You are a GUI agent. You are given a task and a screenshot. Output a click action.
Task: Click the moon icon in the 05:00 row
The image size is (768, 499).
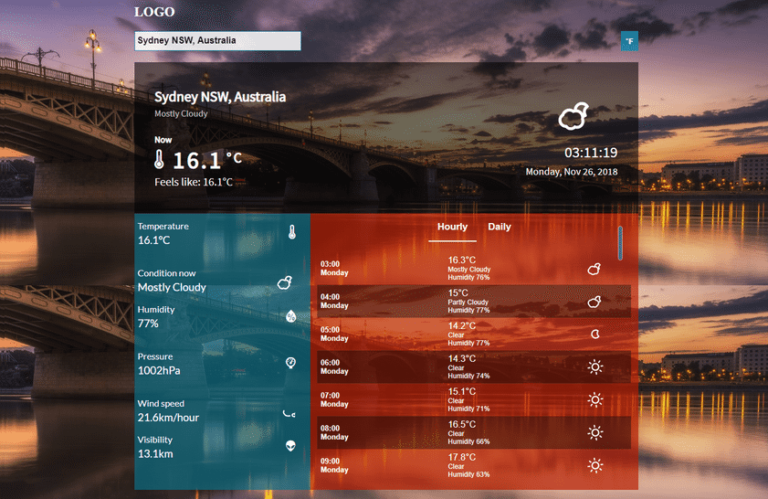tap(594, 334)
